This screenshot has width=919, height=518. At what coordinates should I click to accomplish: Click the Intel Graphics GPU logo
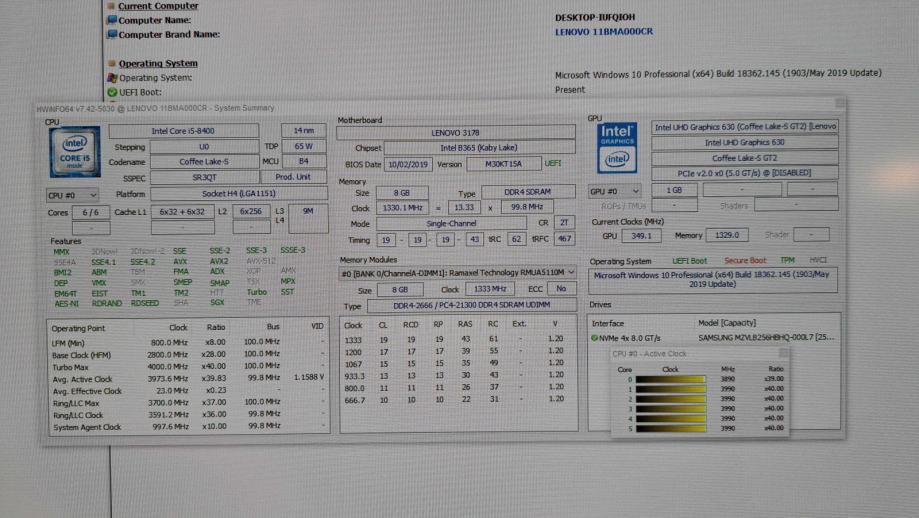tap(617, 149)
